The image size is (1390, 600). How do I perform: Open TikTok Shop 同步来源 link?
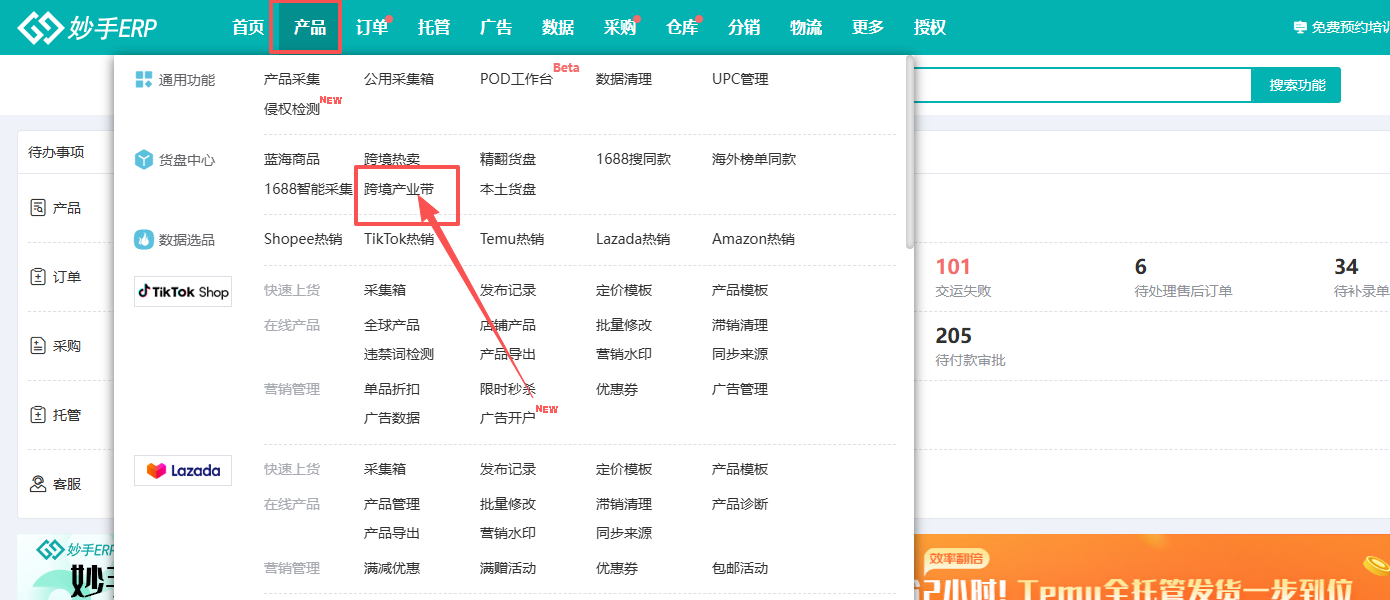point(740,354)
